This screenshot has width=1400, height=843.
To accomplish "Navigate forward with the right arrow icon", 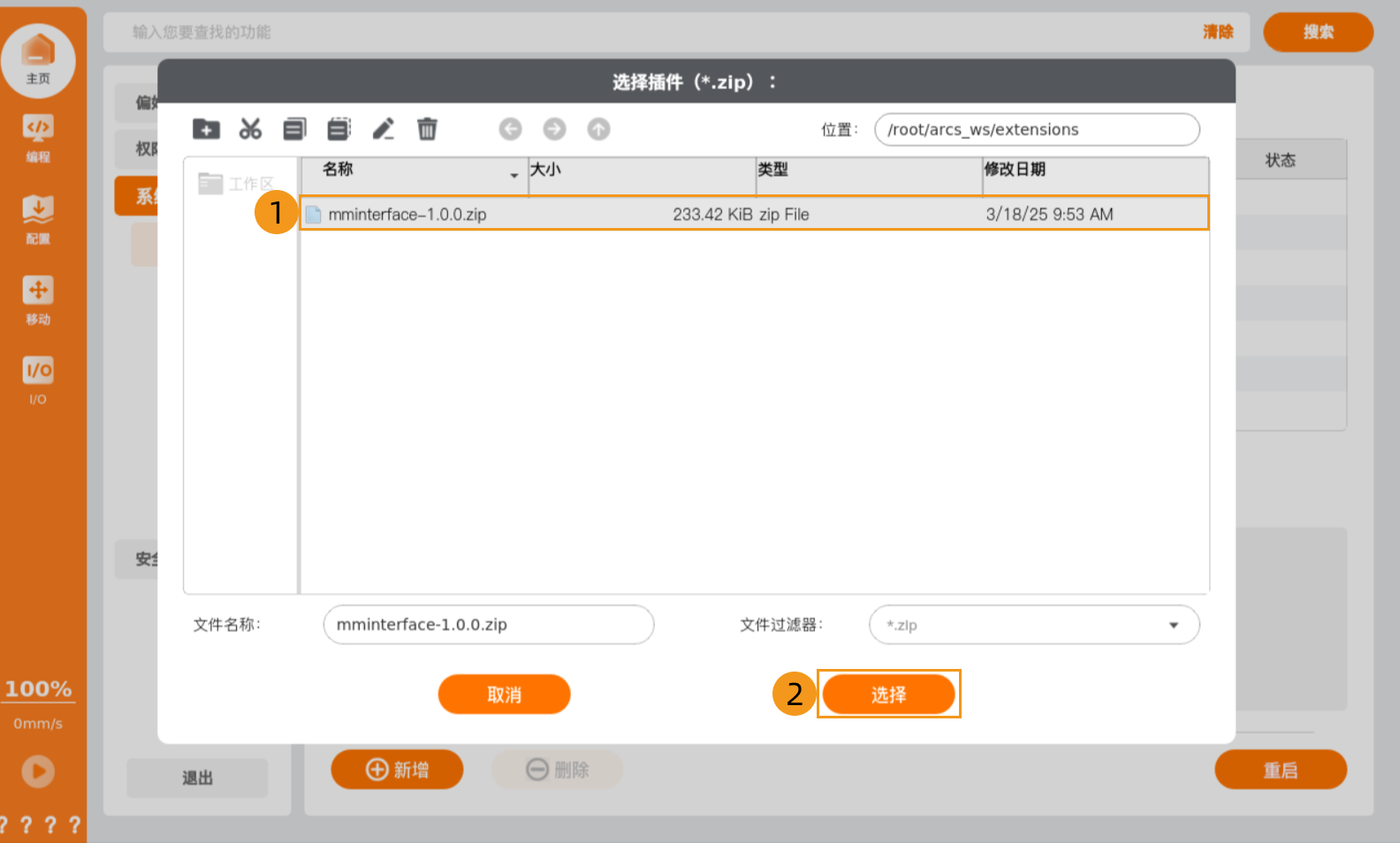I will pos(554,129).
